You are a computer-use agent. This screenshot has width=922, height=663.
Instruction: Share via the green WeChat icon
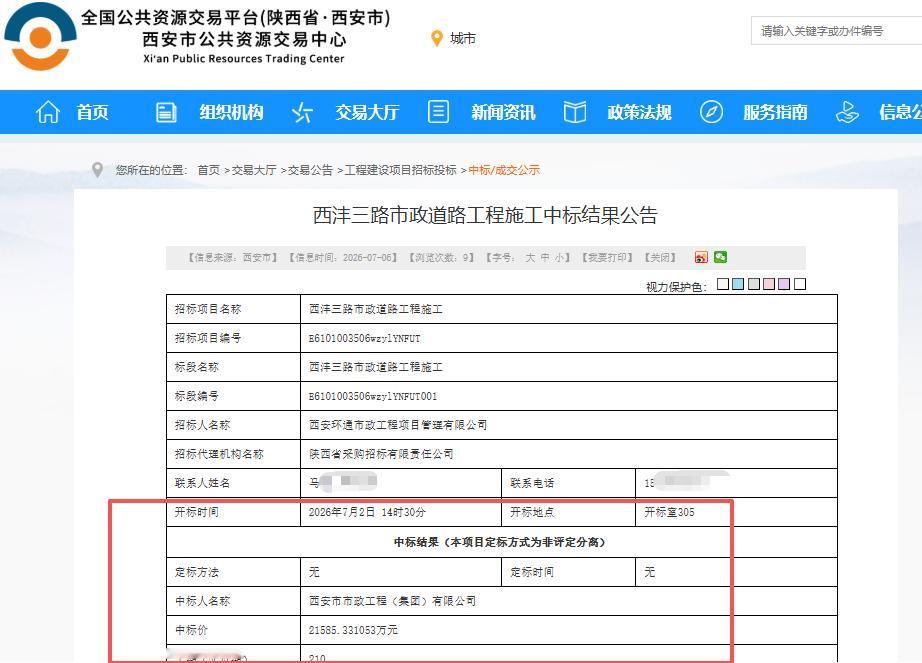[x=720, y=257]
